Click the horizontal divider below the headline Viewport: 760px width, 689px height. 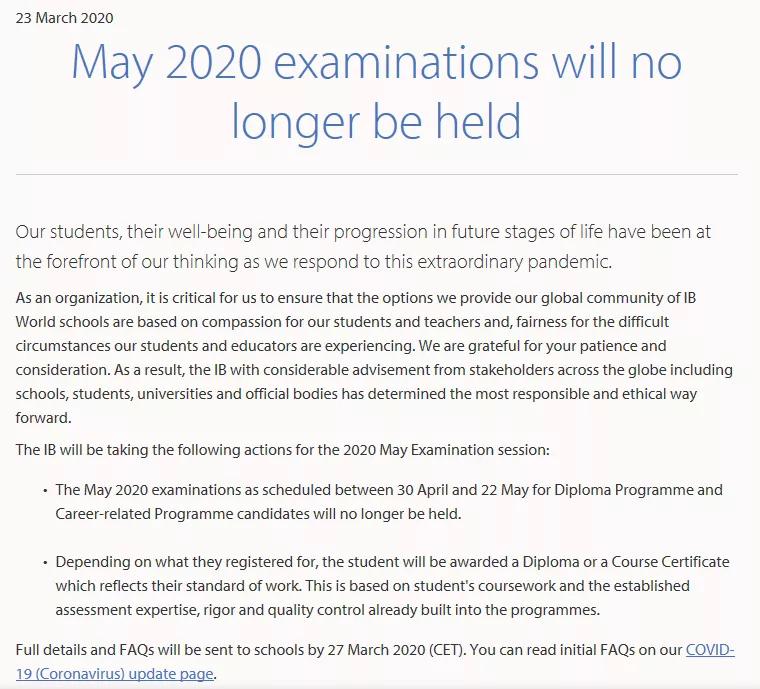(377, 174)
